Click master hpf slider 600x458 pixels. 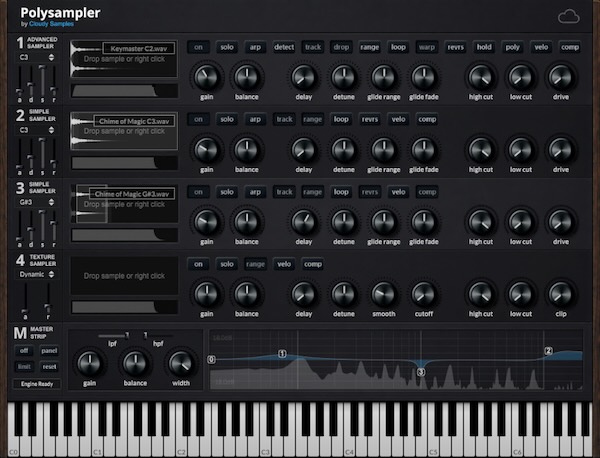pyautogui.click(x=158, y=336)
